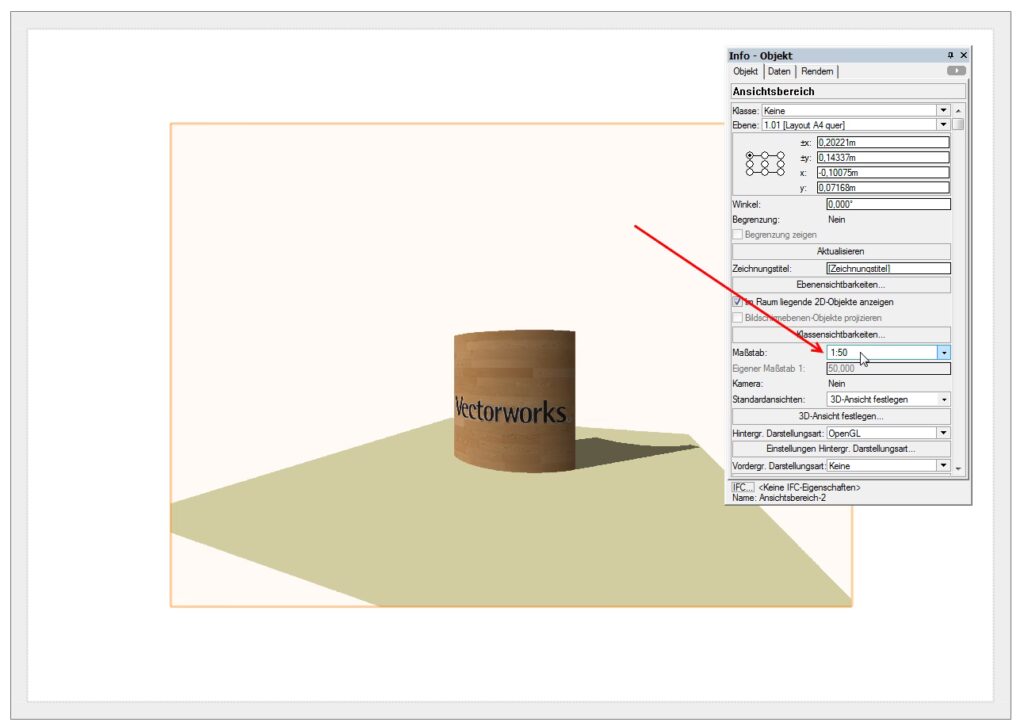This screenshot has height=726, width=1024.
Task: Switch to the Daten tab
Action: tap(779, 71)
